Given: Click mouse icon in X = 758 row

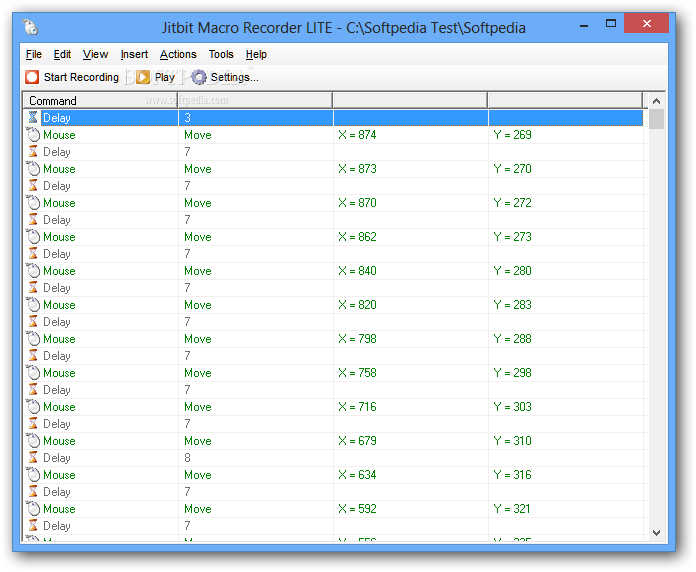Looking at the screenshot, I should coord(33,373).
